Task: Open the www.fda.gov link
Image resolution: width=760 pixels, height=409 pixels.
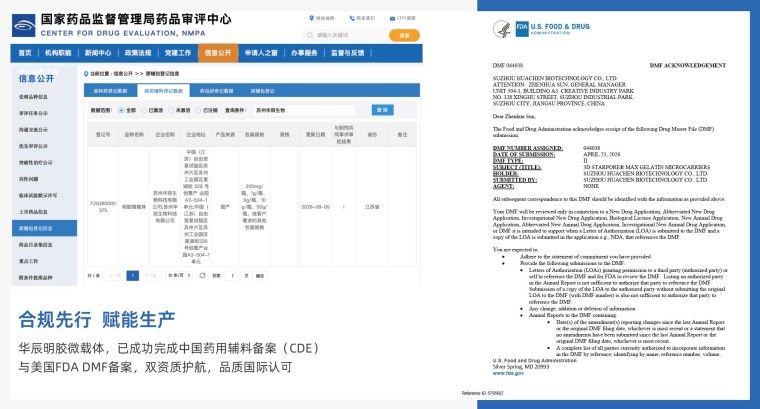Action: coord(508,373)
